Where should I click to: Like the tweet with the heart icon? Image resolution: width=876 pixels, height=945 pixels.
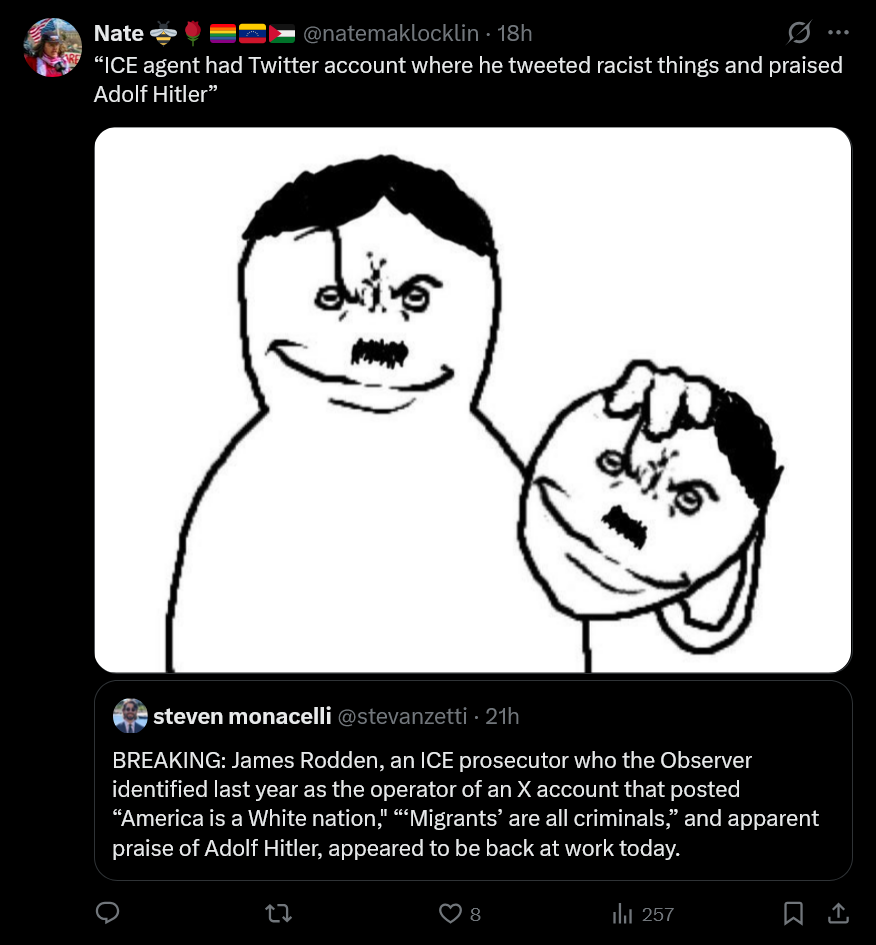tap(450, 914)
